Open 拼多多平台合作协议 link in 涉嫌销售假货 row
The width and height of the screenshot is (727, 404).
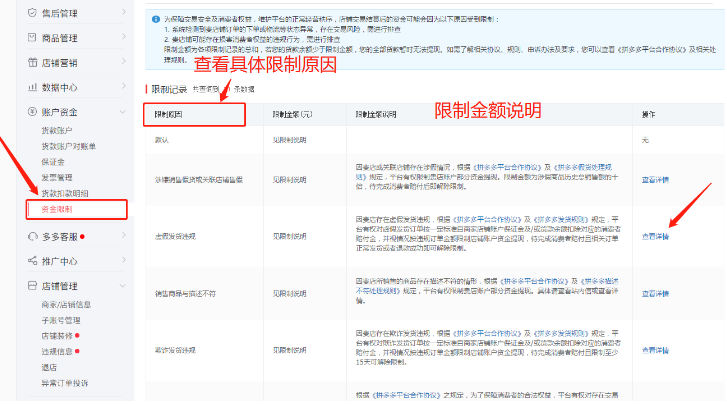tap(507, 167)
